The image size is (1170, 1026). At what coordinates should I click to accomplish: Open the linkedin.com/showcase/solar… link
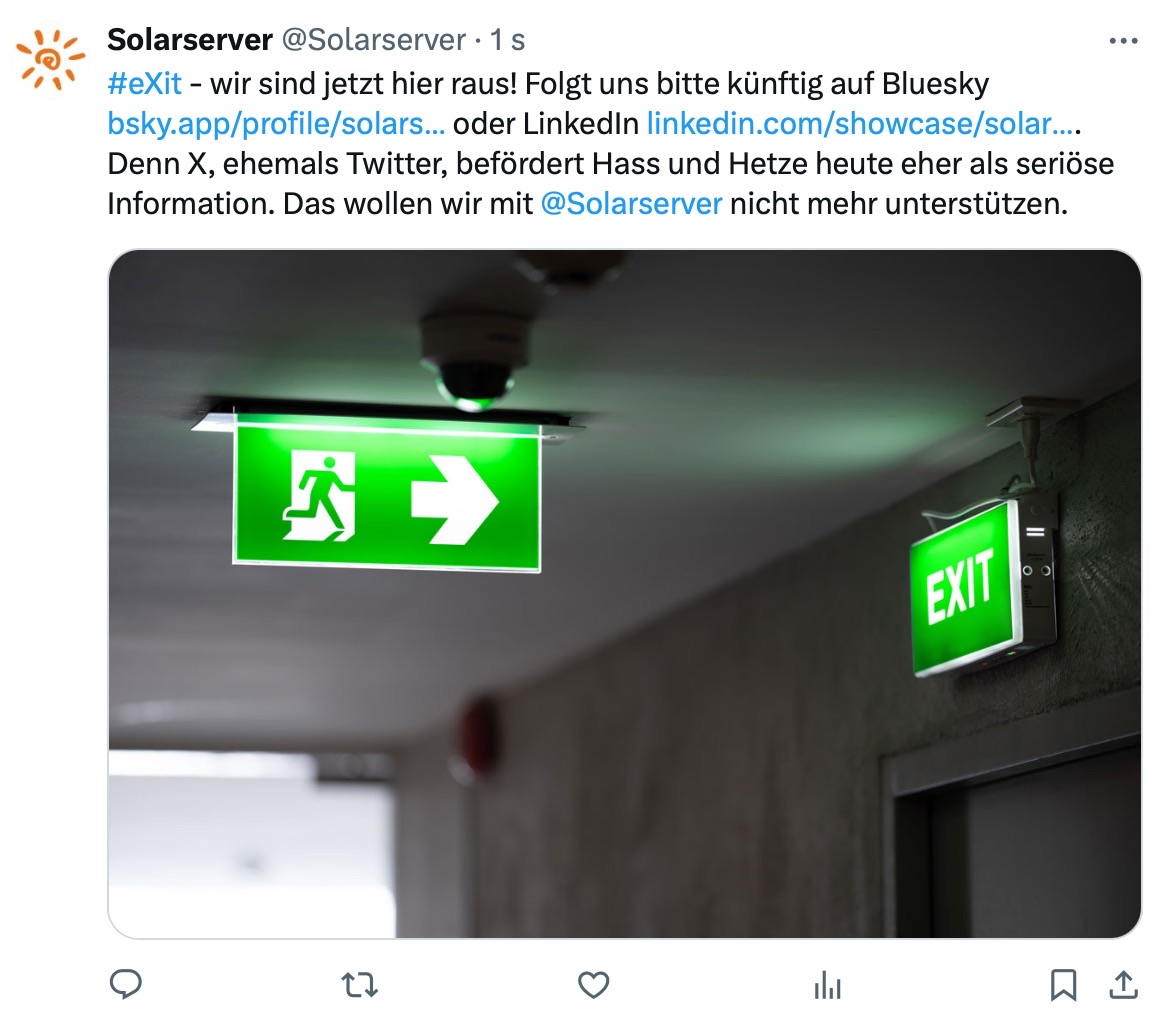click(863, 124)
